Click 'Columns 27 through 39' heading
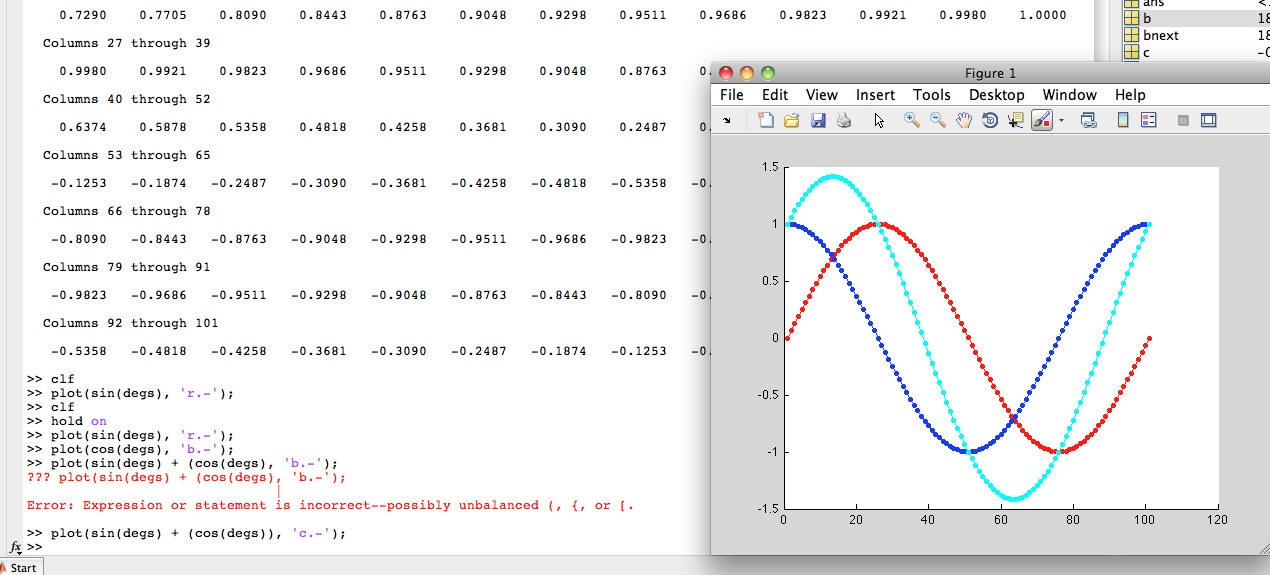 pos(127,43)
